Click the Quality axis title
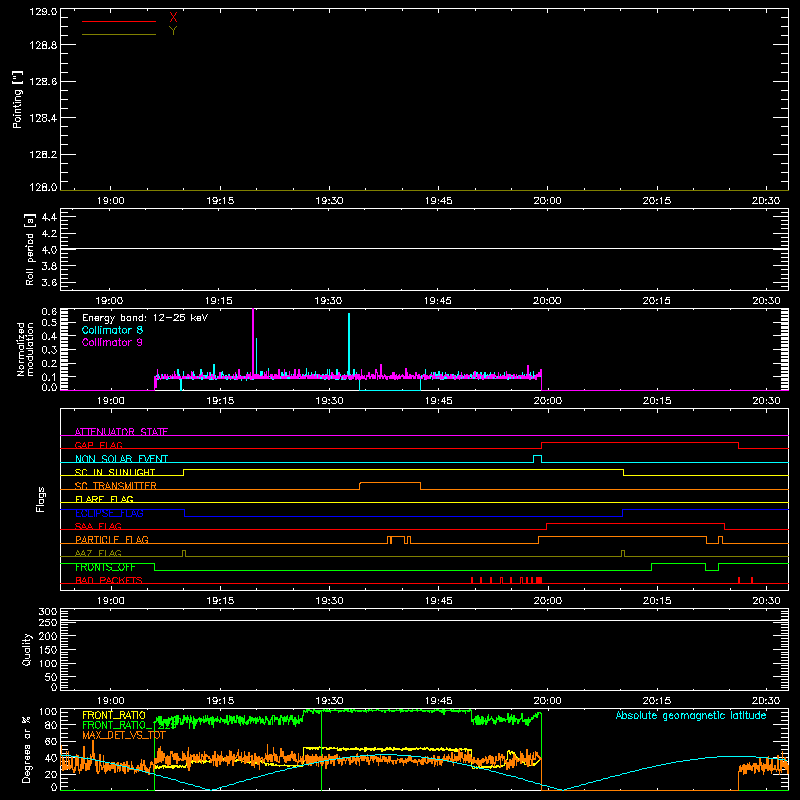 [27, 649]
